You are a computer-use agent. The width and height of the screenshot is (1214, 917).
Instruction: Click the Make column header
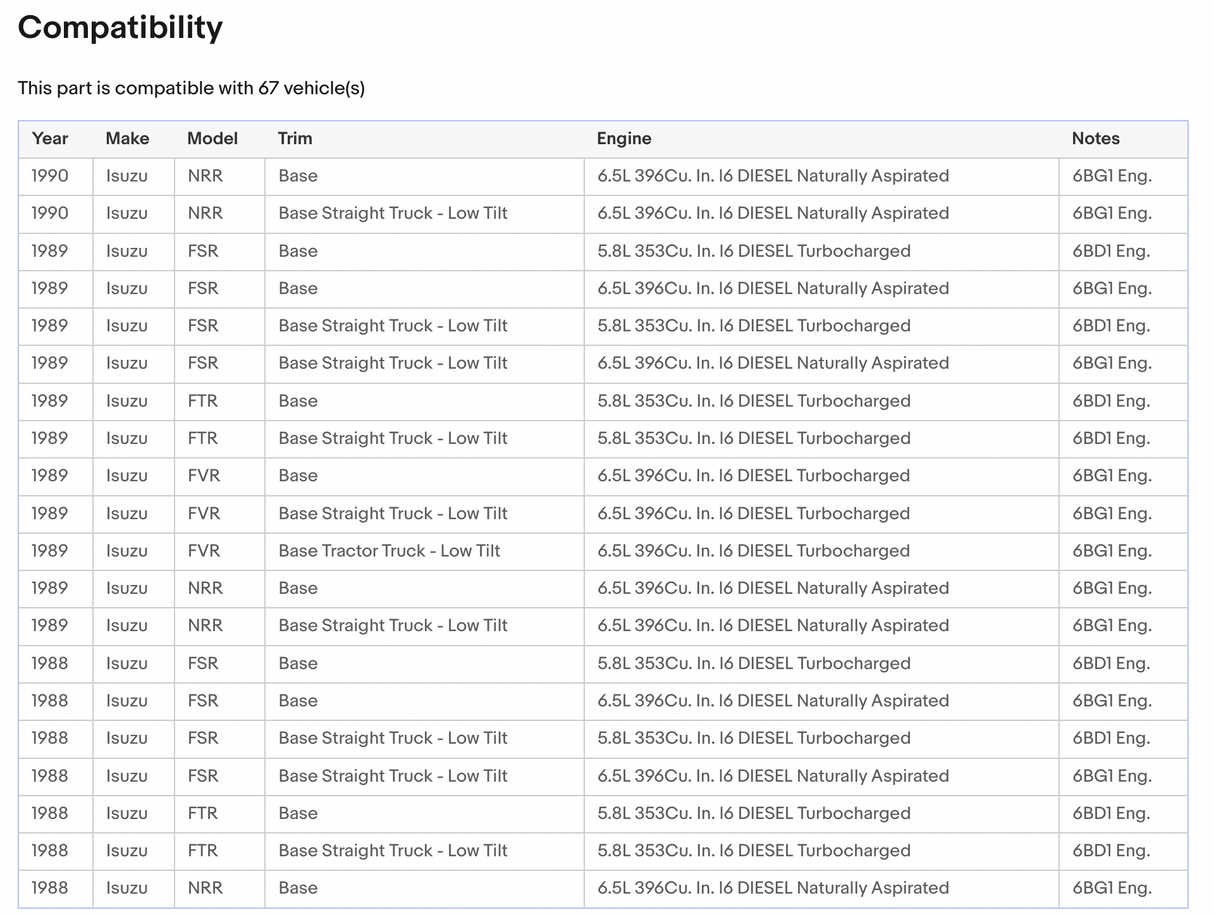coord(127,139)
